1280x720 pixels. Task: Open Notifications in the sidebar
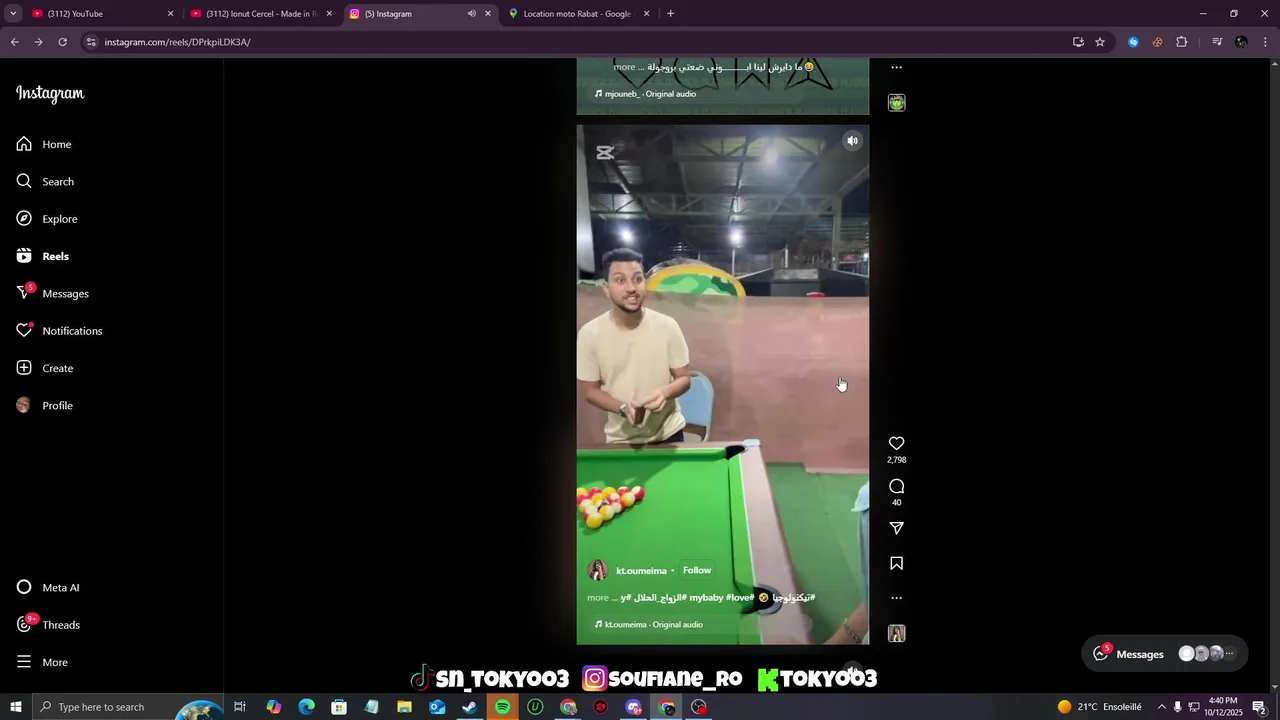point(59,331)
